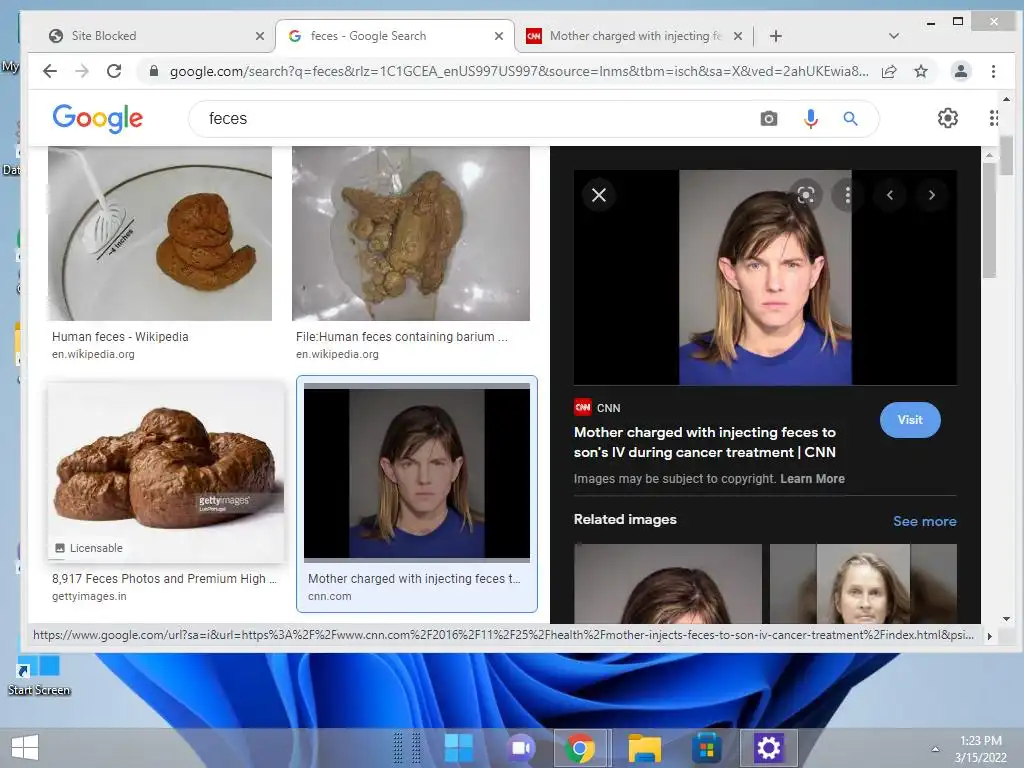Open Chrome's three-dot menu
This screenshot has width=1024, height=768.
click(x=993, y=71)
